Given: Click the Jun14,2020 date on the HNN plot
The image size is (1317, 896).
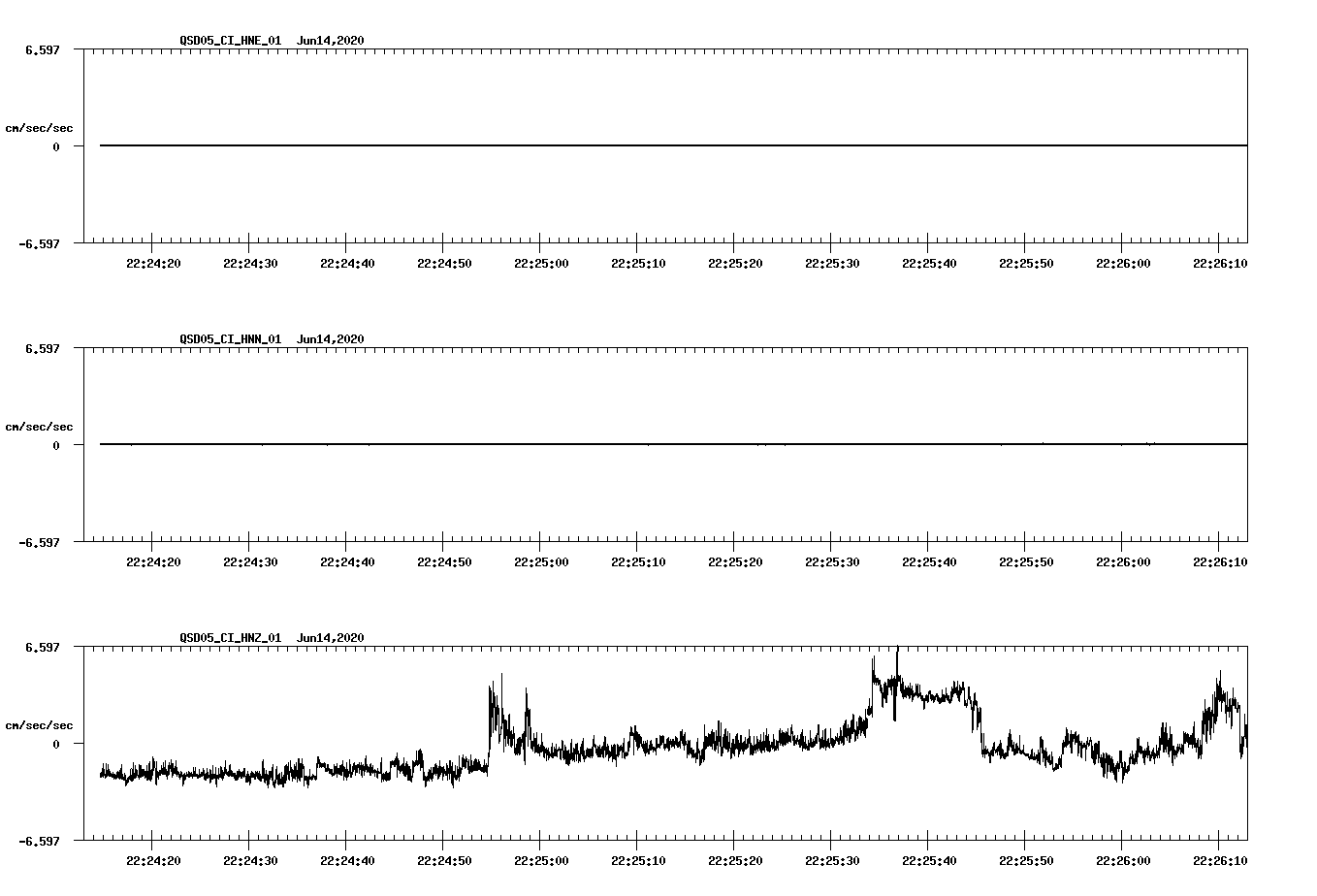Looking at the screenshot, I should [331, 339].
